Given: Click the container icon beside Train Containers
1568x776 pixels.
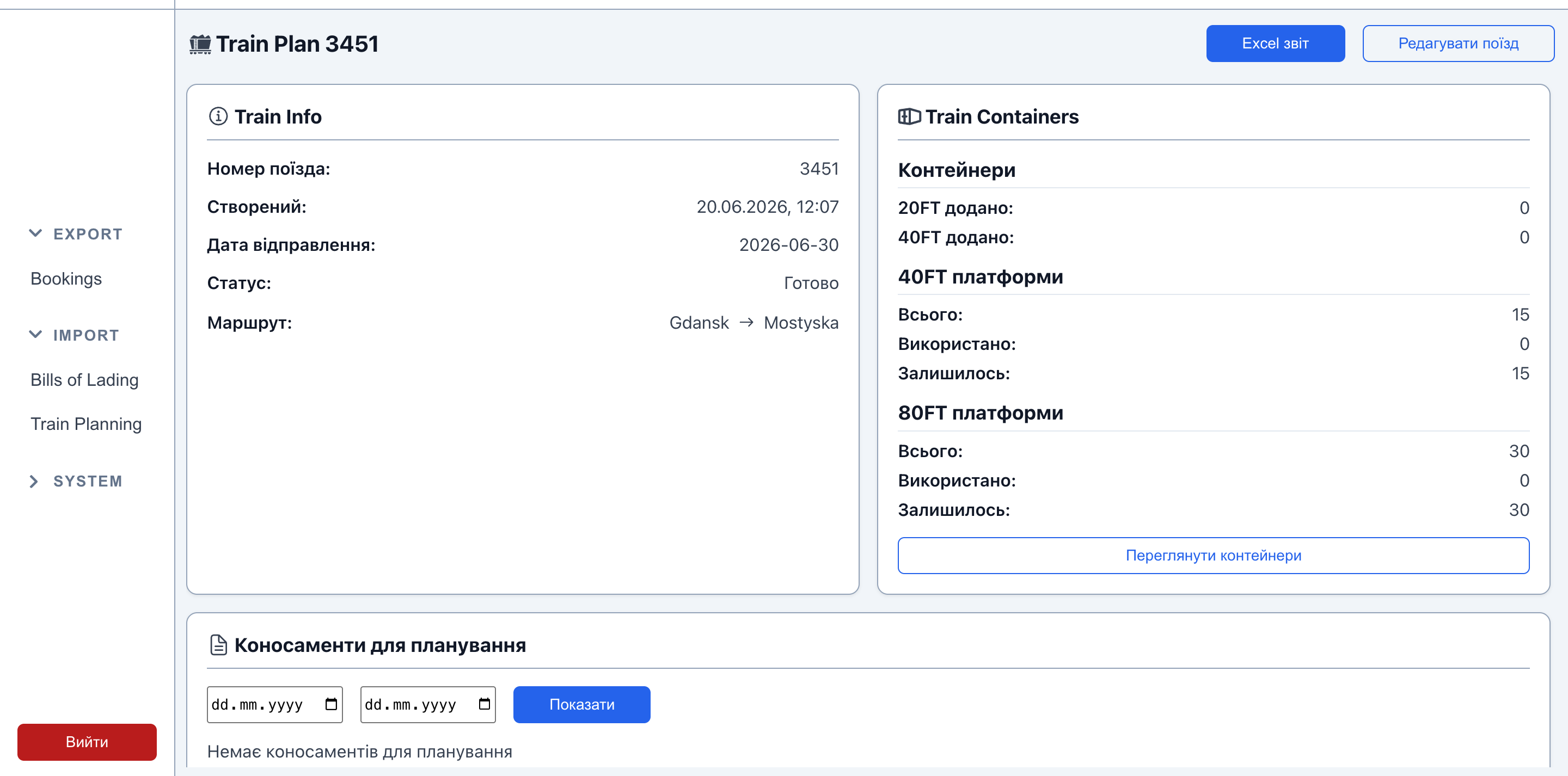Looking at the screenshot, I should pyautogui.click(x=909, y=116).
